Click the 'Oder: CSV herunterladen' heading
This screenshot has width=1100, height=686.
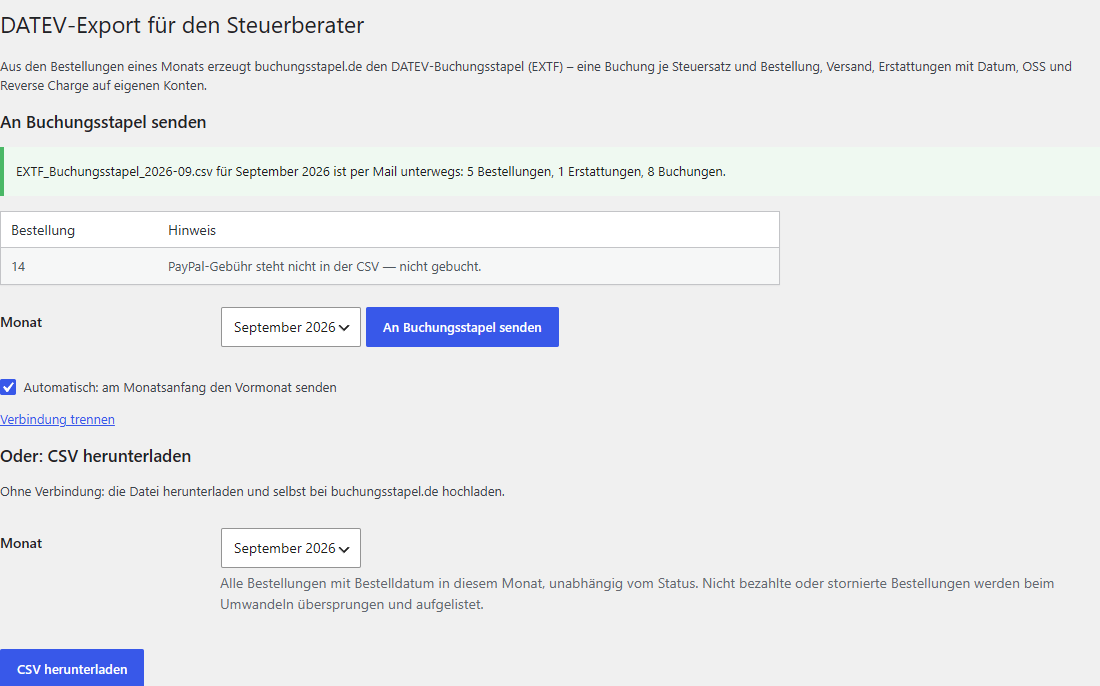(x=95, y=456)
